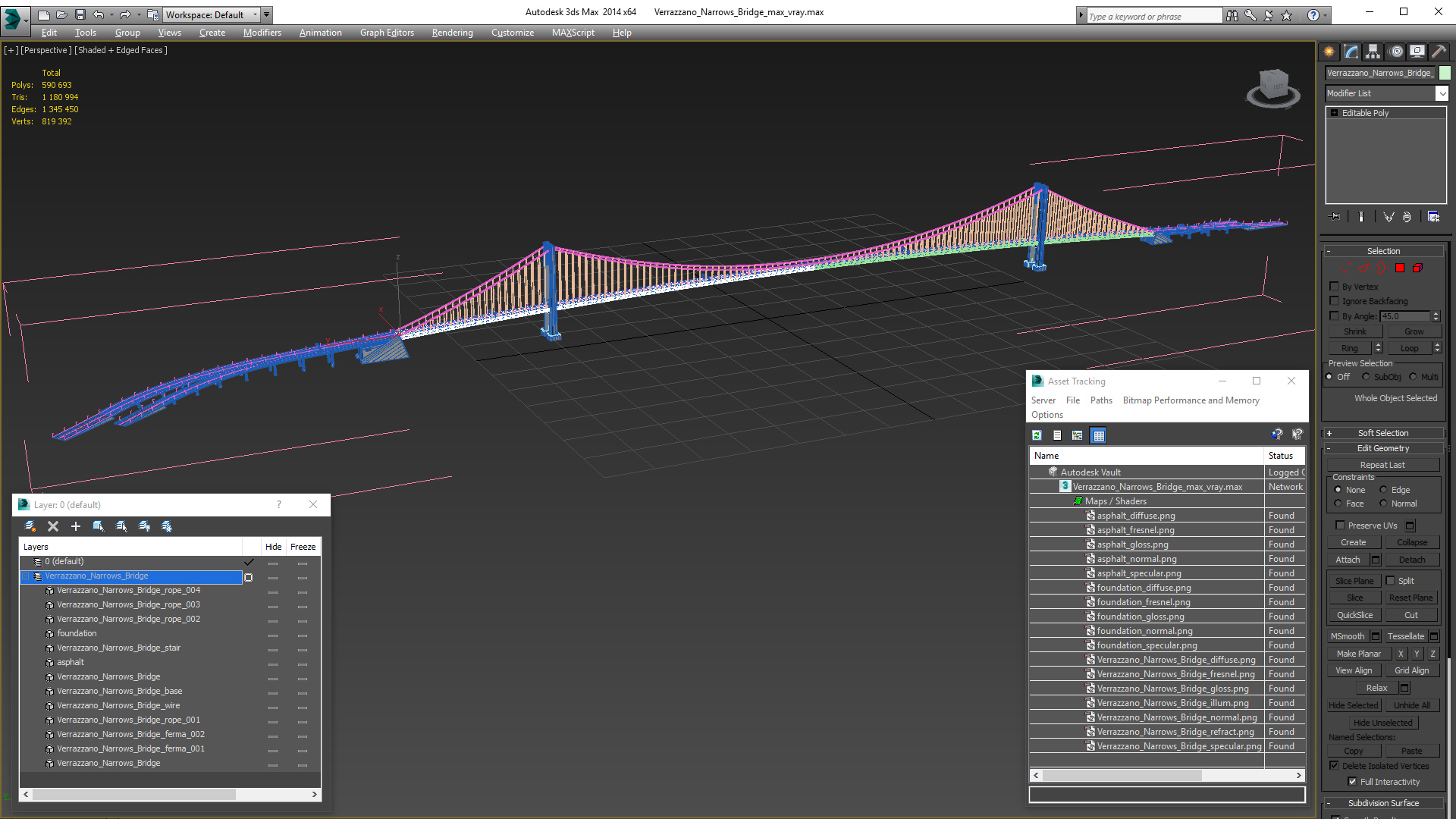Screen dimensions: 1456x819
Task: Click the help search keyword field
Action: coord(1153,16)
